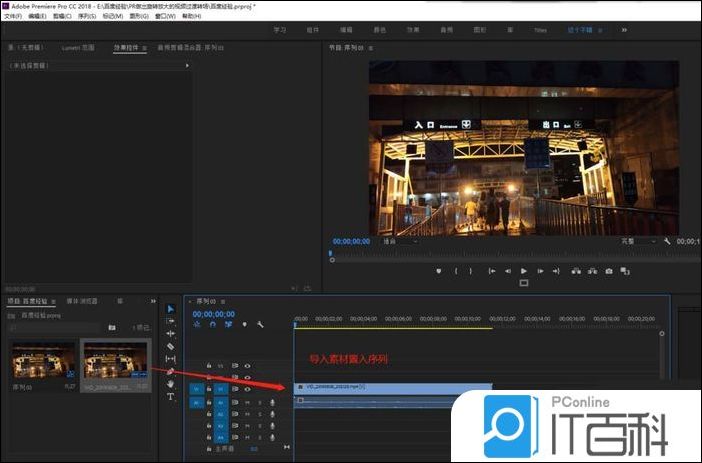Open the zoom level dropdown in Program monitor
702x463 pixels.
[400, 241]
